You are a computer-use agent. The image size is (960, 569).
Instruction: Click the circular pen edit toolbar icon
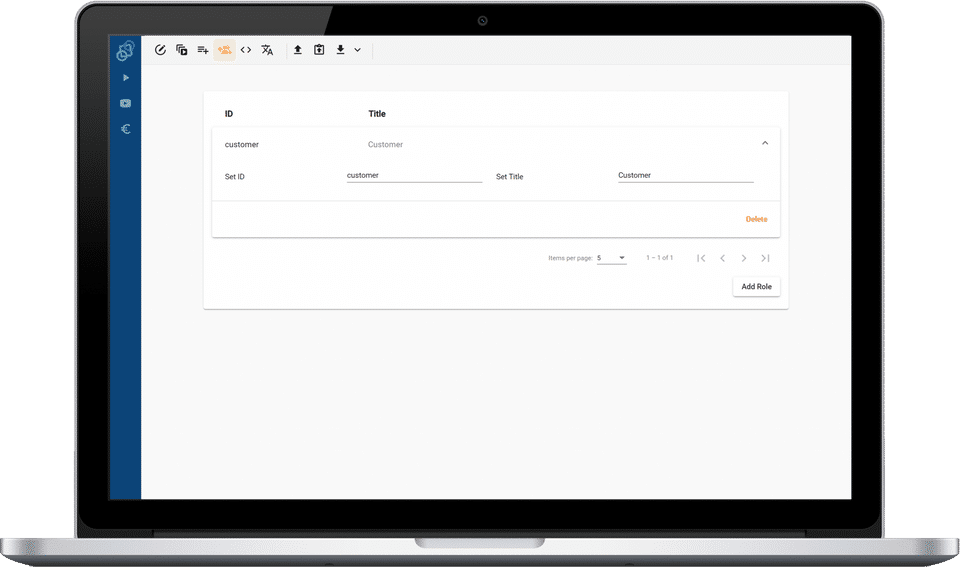pyautogui.click(x=160, y=50)
